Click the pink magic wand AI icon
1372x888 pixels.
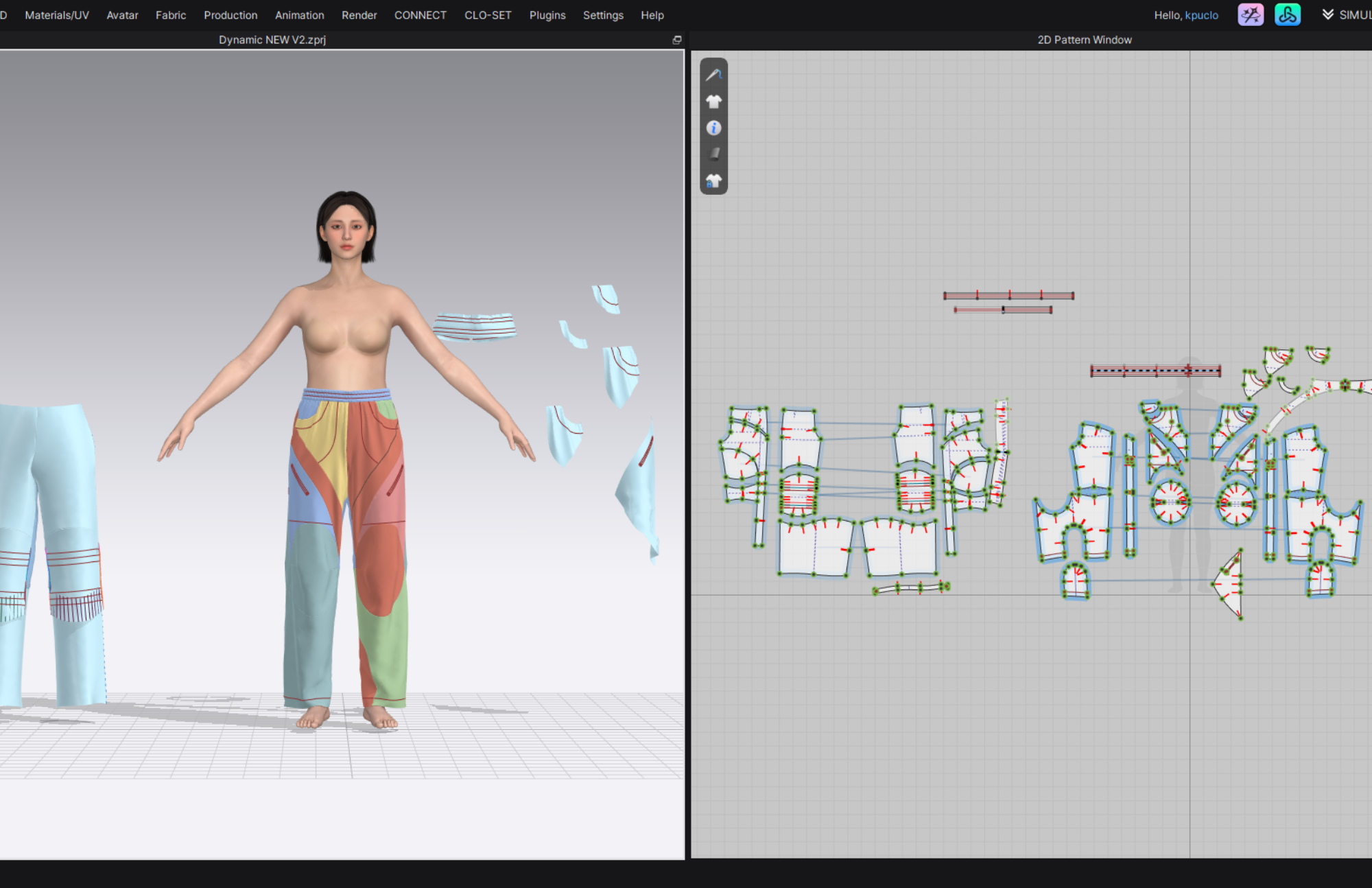[x=1250, y=14]
